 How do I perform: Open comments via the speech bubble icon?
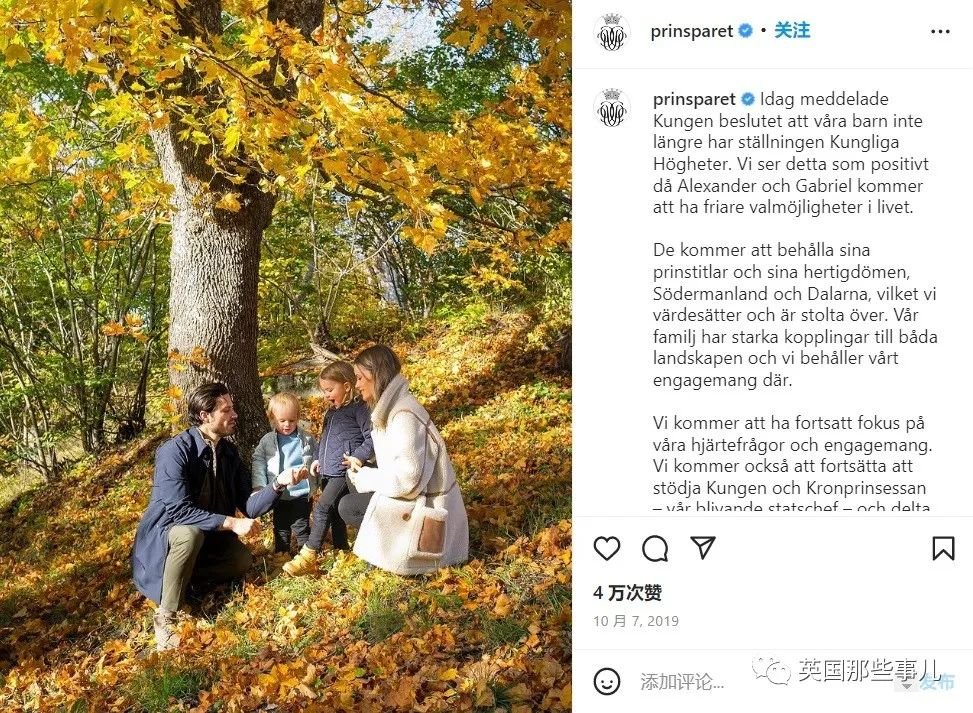coord(655,549)
